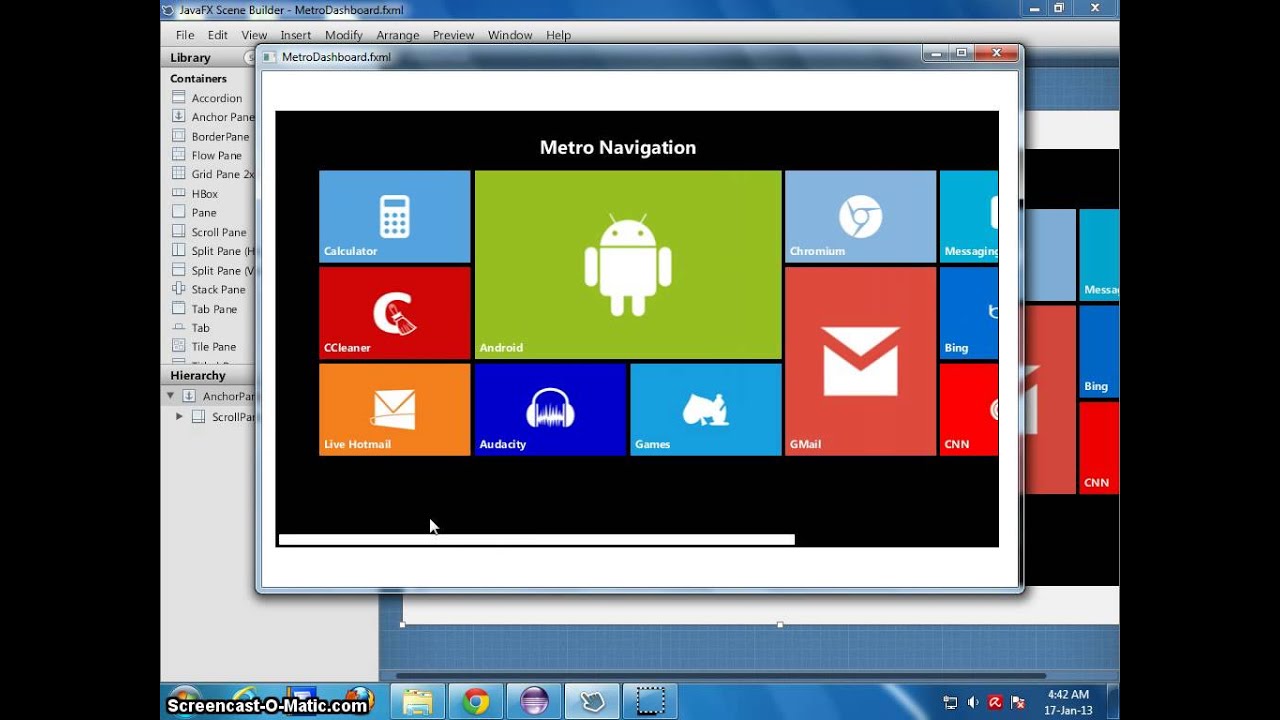Screen dimensions: 1280x720
Task: Open the large green Android tile
Action: [x=628, y=264]
